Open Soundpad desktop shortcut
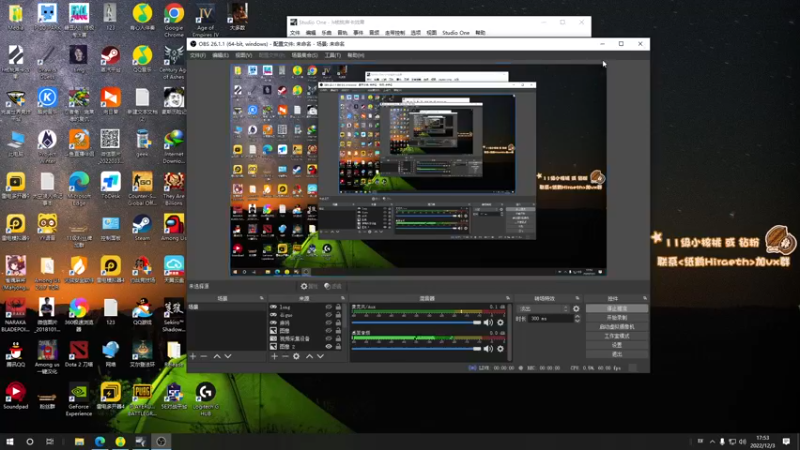 click(15, 396)
